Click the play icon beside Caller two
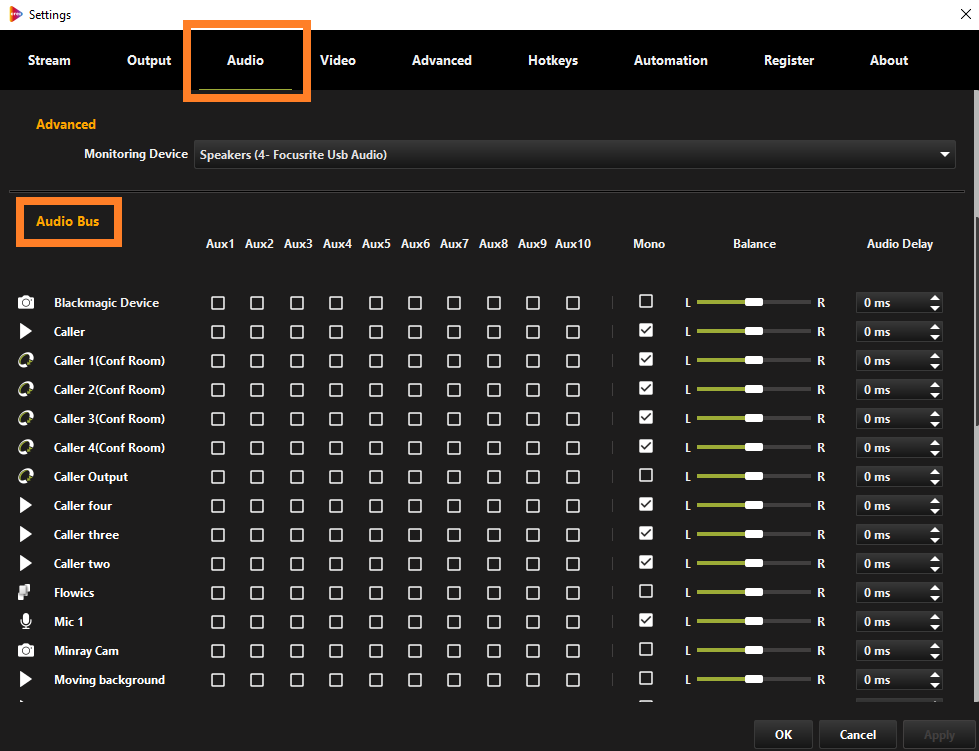 (x=26, y=563)
